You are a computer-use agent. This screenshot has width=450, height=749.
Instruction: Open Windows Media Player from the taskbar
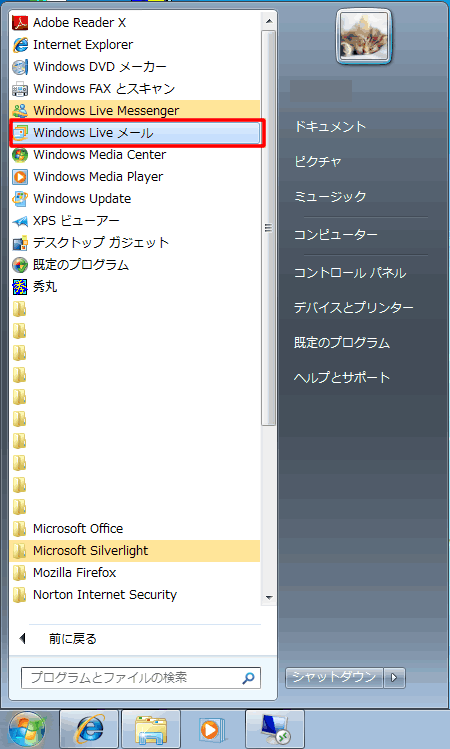pos(213,729)
